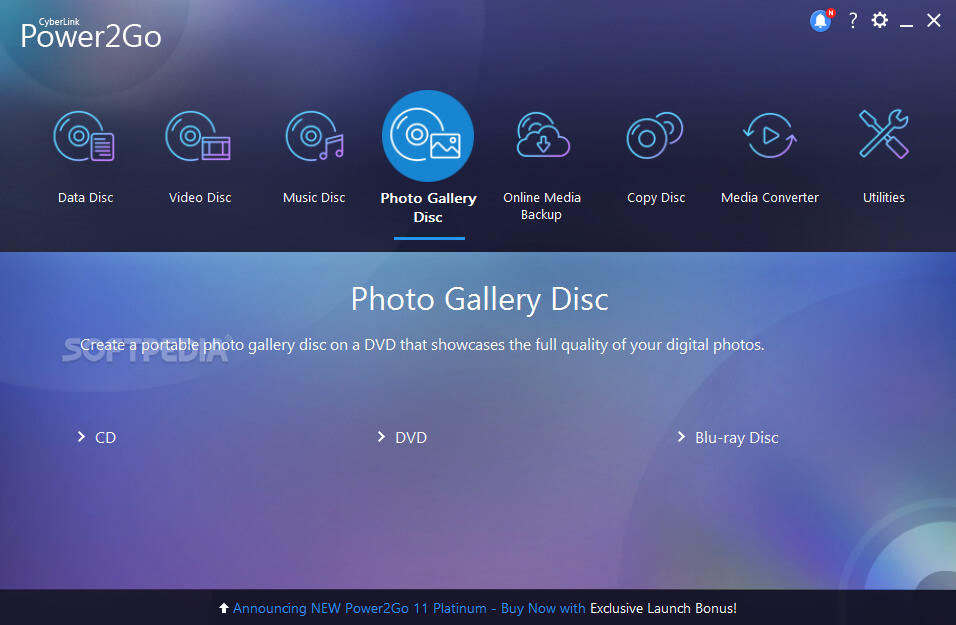Open the Media Converter icon
The image size is (956, 625).
coord(769,135)
